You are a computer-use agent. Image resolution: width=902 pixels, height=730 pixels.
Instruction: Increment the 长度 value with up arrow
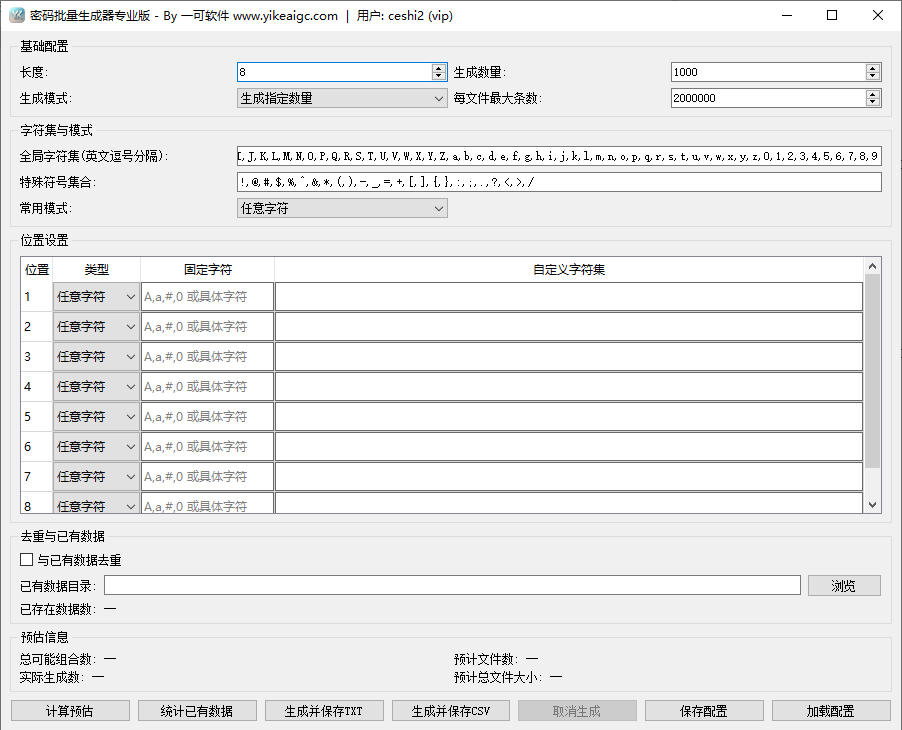tap(438, 67)
